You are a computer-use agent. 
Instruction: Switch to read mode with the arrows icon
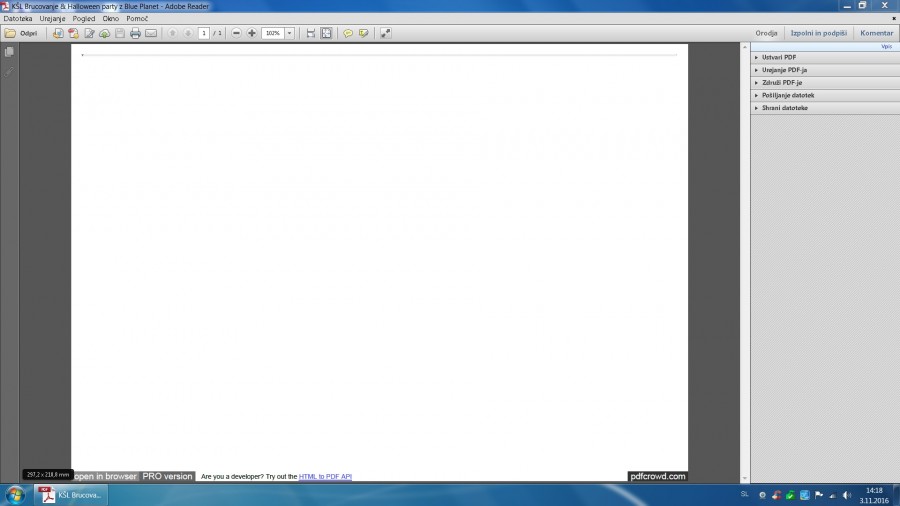[x=386, y=33]
